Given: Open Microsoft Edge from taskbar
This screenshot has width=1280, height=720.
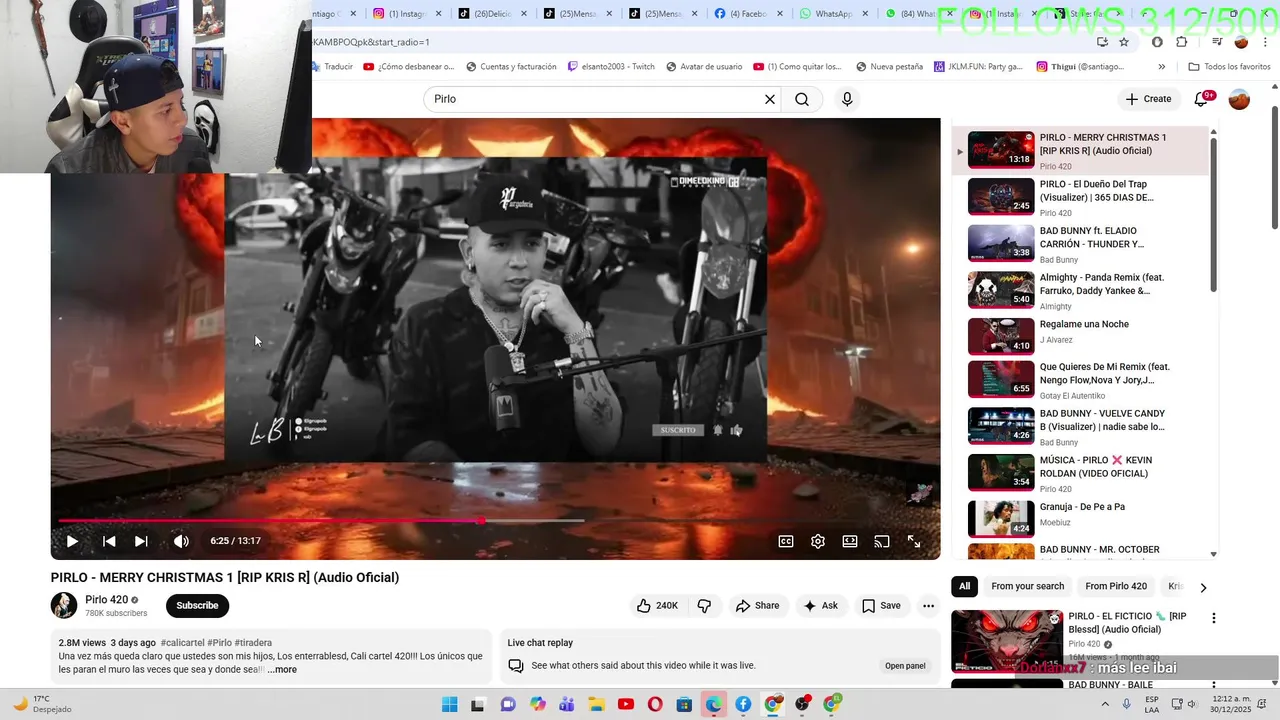Looking at the screenshot, I should point(713,704).
